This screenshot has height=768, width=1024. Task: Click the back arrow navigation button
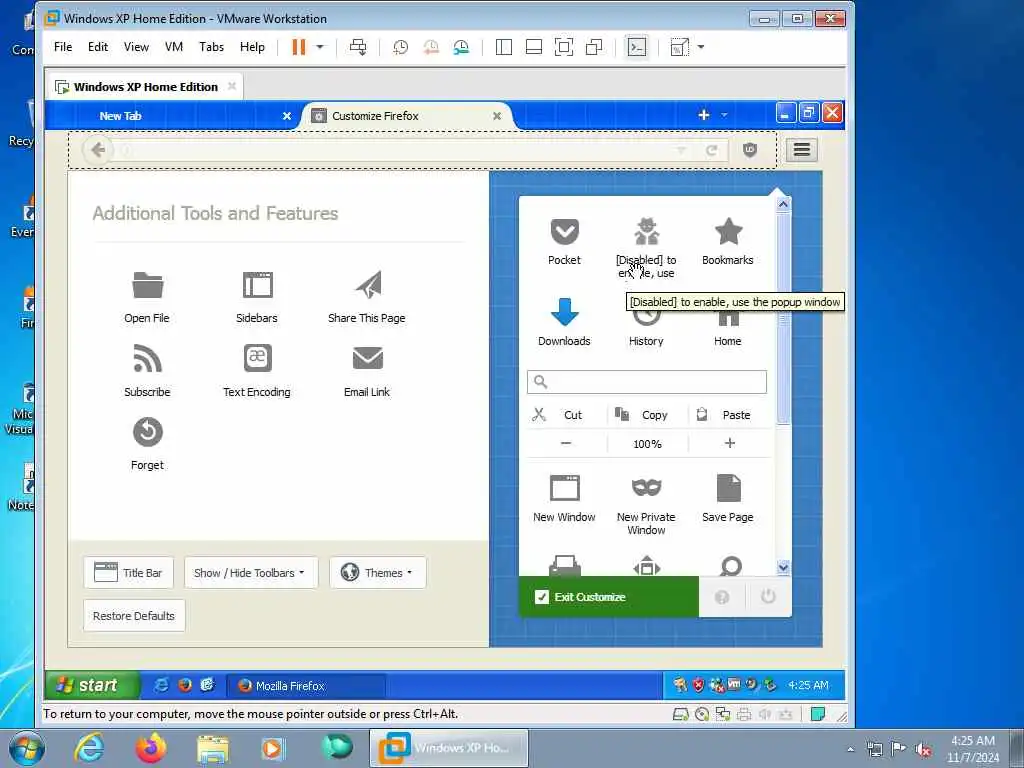point(98,150)
